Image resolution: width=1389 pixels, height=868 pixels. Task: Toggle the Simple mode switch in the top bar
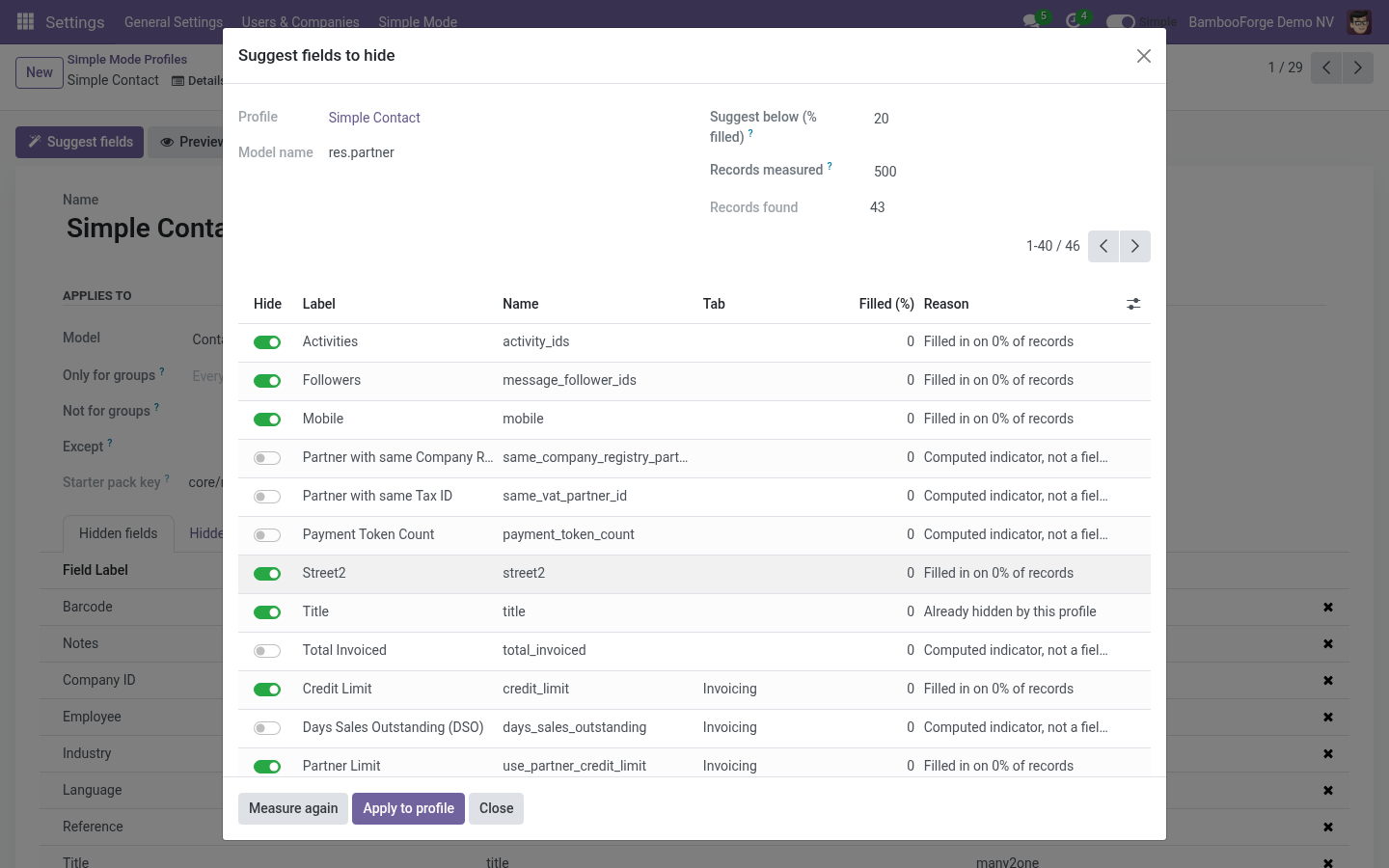click(x=1120, y=21)
